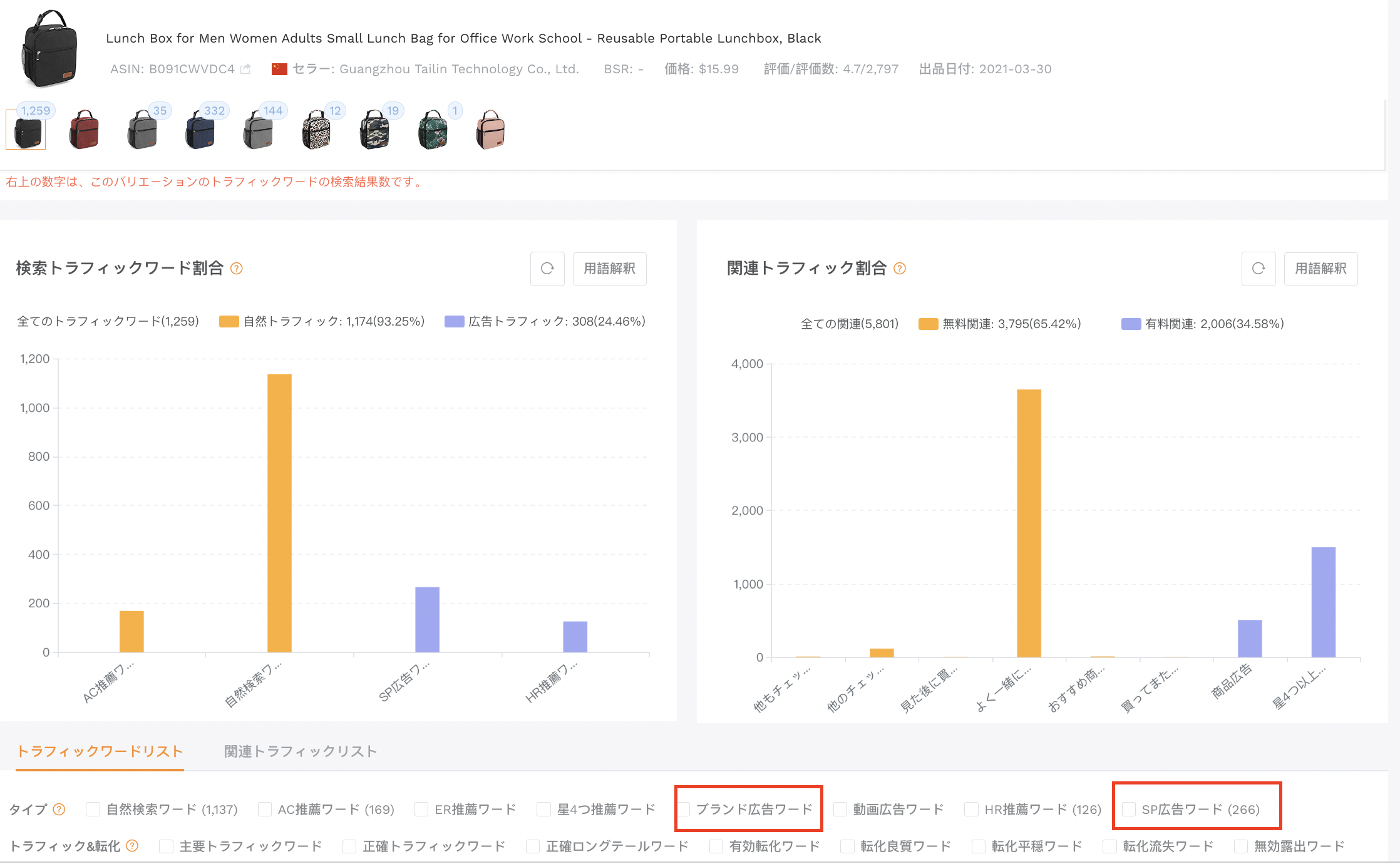The height and width of the screenshot is (864, 1400).
Task: Open help tooltip beside 関連トラフィック割合
Action: click(x=900, y=269)
